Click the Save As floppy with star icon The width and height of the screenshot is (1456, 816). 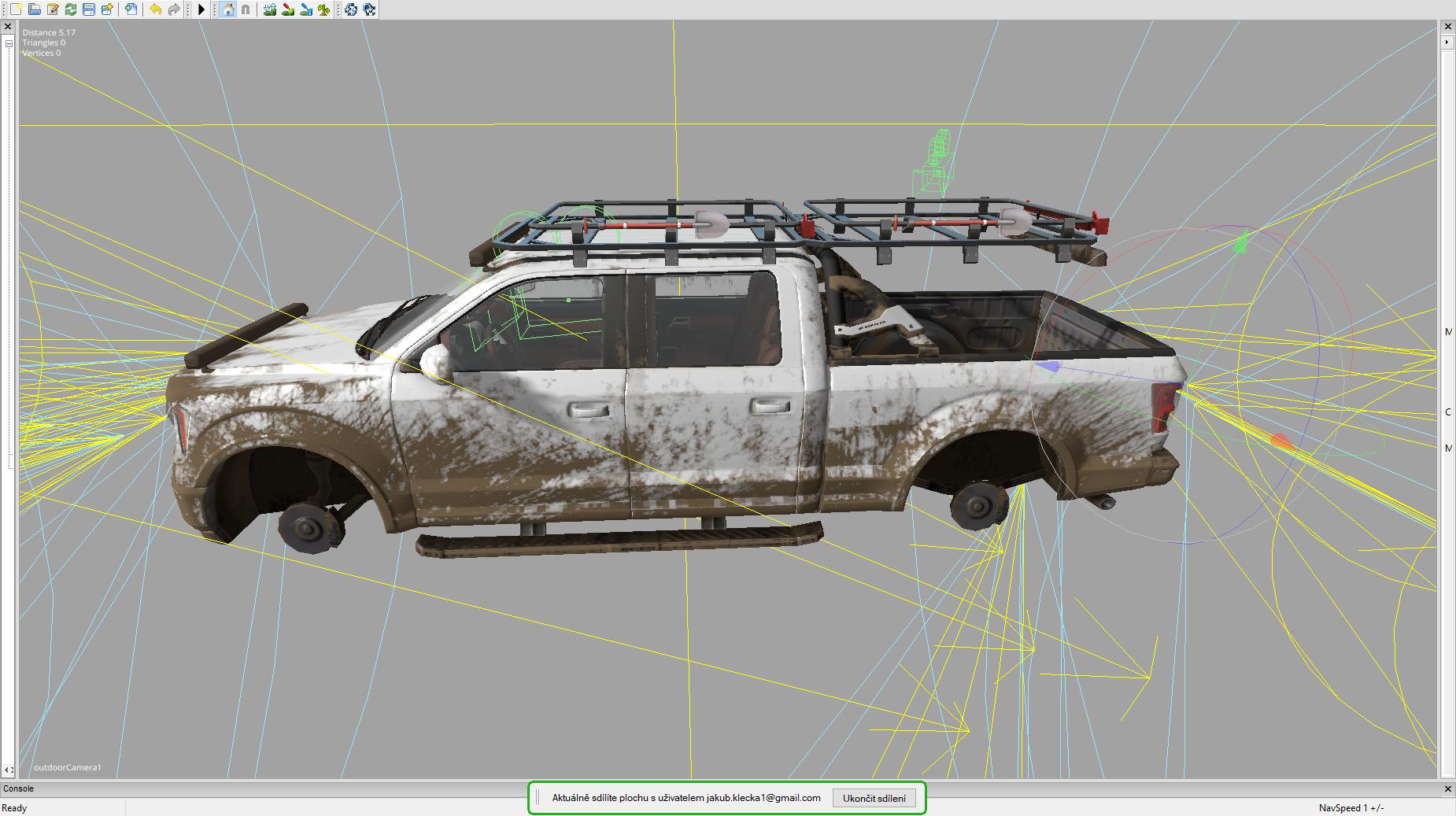[x=107, y=9]
